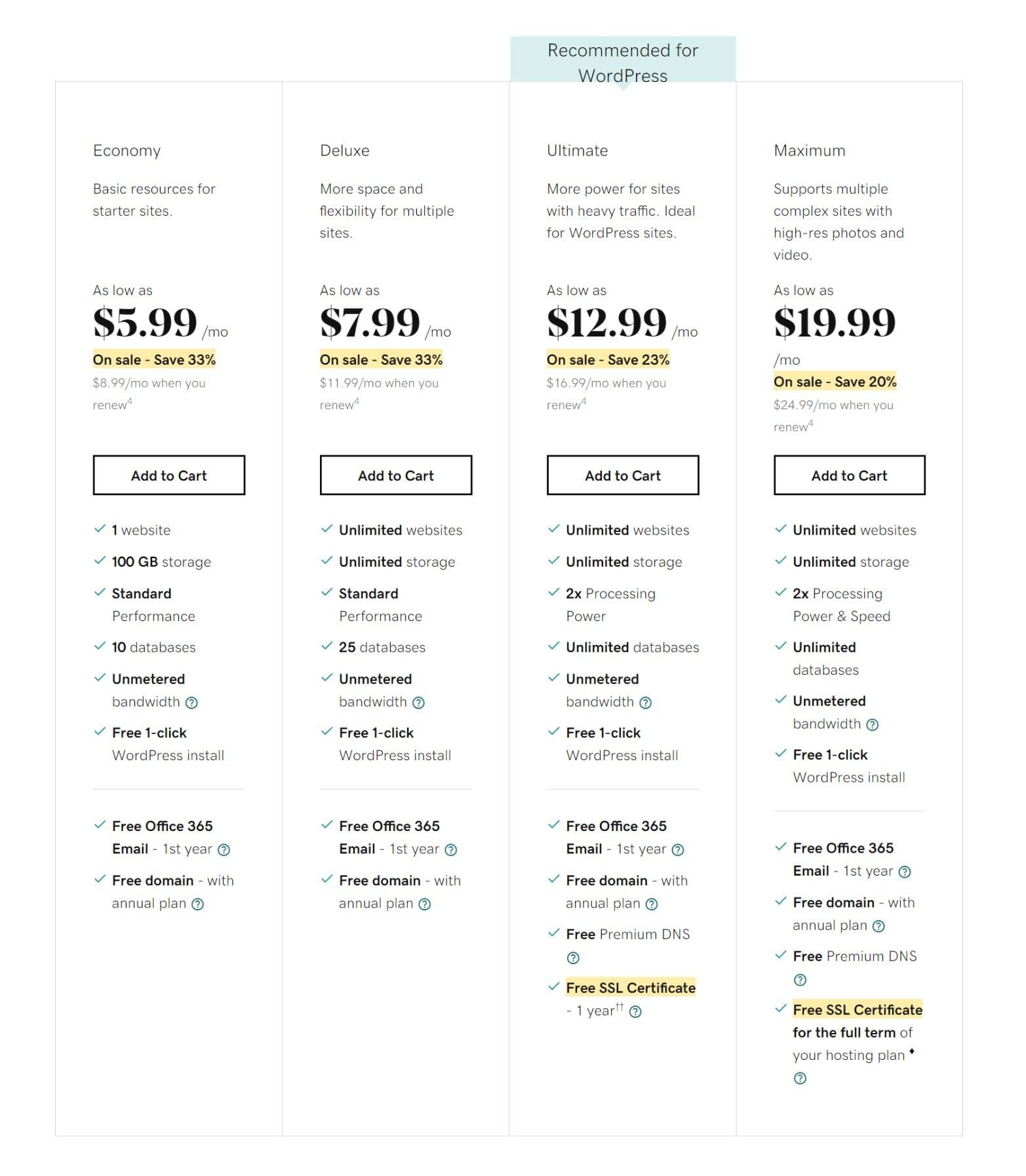Add Maximum plan to cart
Viewport: 1026px width, 1176px height.
click(849, 476)
